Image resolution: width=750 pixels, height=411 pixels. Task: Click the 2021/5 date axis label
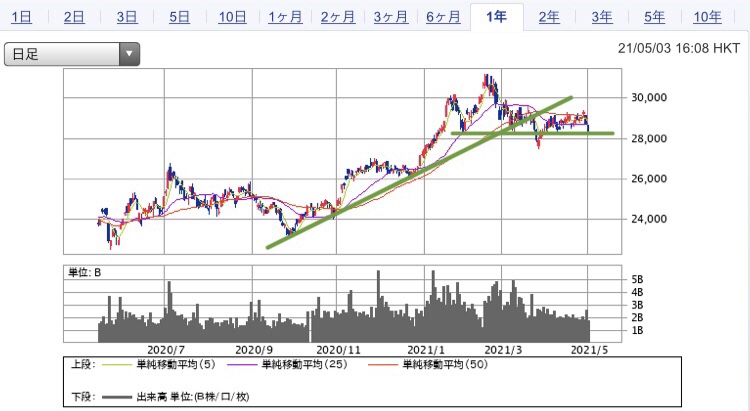pyautogui.click(x=589, y=350)
